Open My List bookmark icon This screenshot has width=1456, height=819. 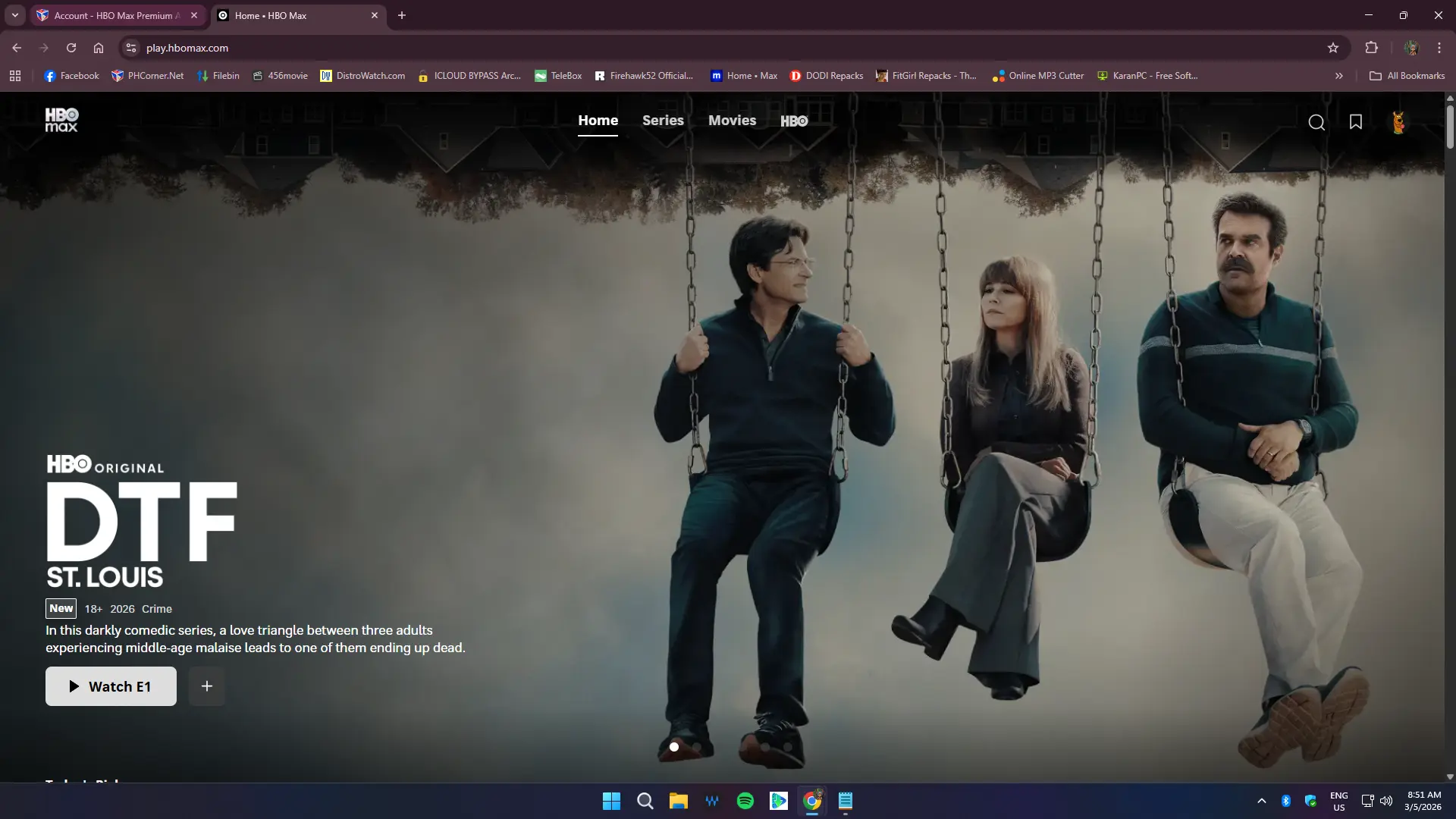(1356, 121)
